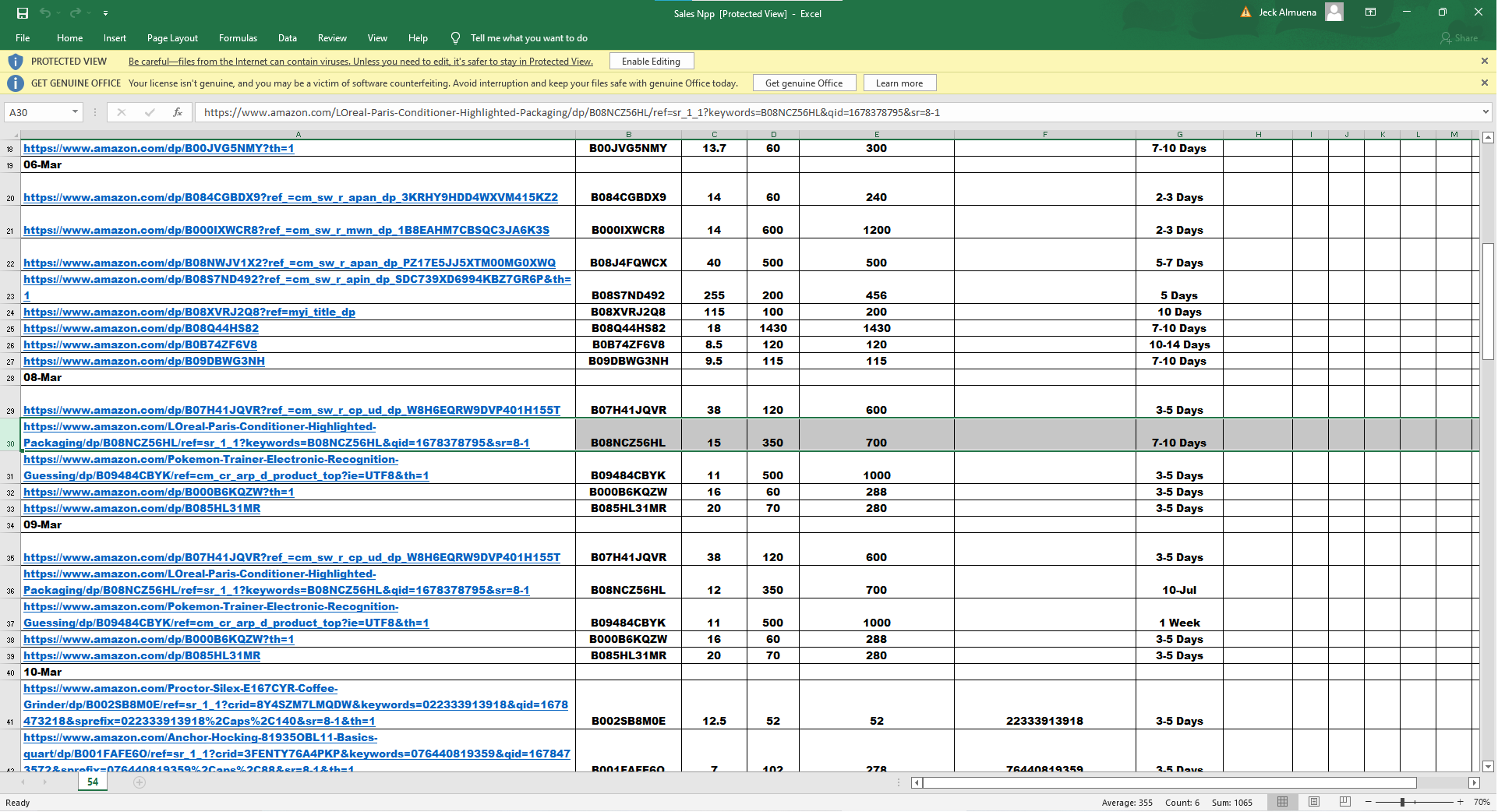Click the 22333913918 cell

point(1044,704)
